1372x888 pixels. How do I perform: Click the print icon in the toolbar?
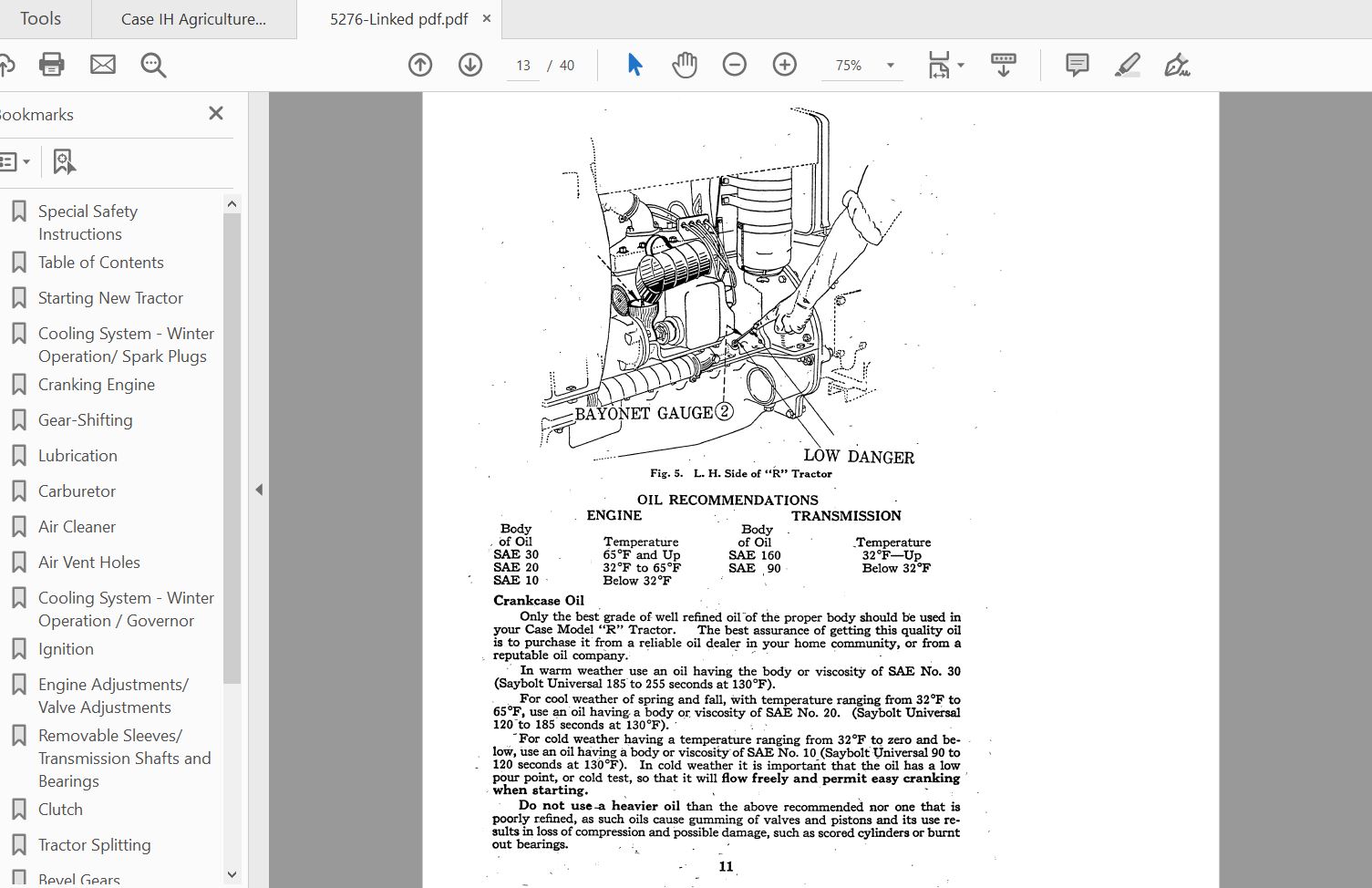tap(52, 65)
